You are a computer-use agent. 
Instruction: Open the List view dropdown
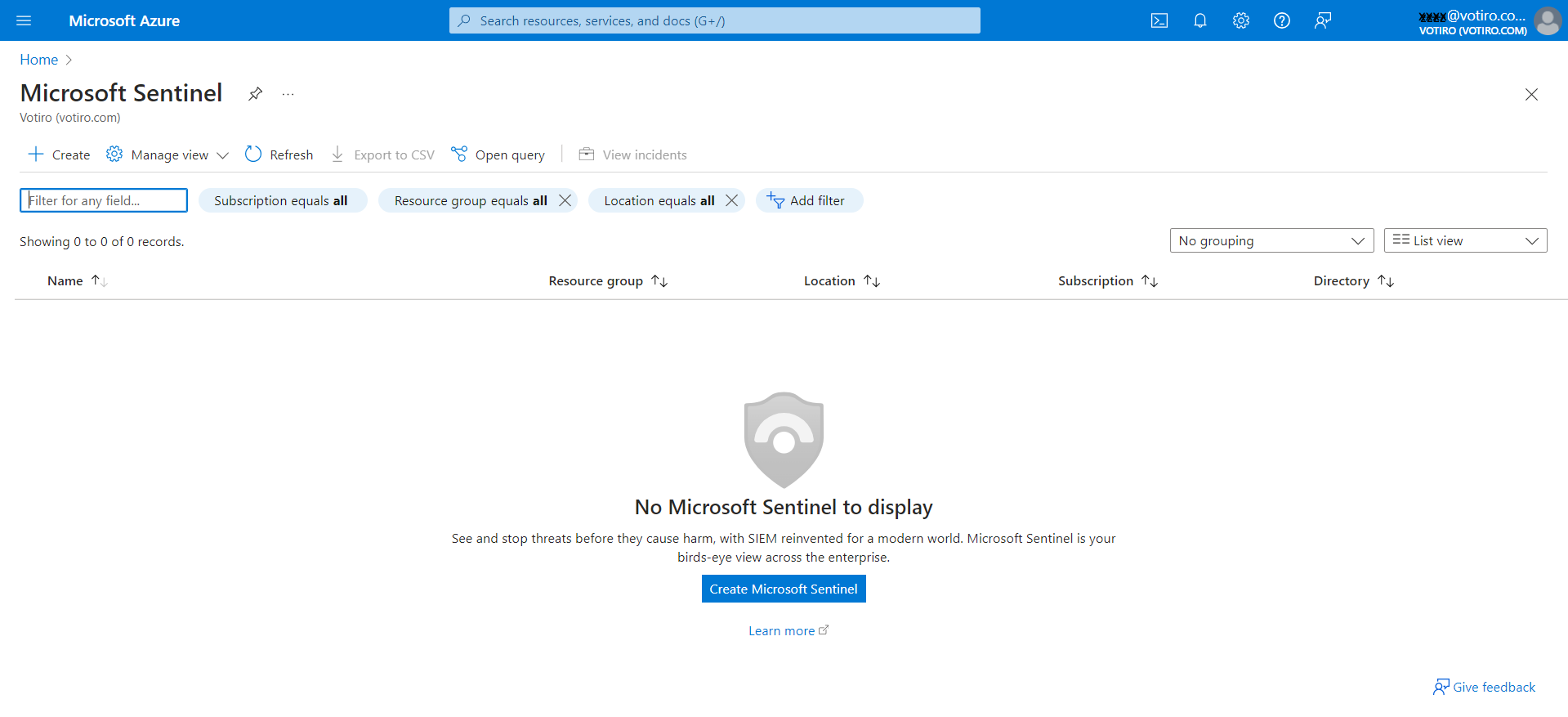tap(1465, 240)
